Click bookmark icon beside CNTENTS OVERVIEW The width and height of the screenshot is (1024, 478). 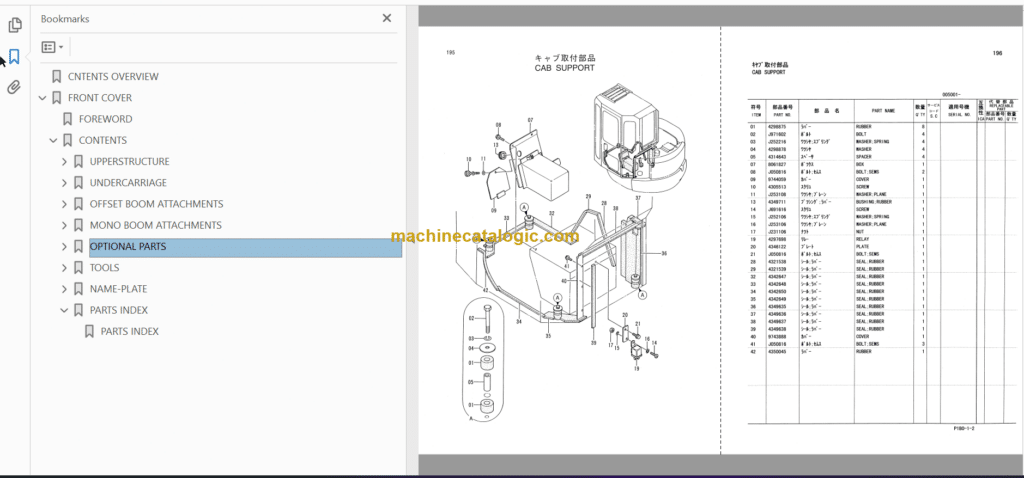(57, 76)
